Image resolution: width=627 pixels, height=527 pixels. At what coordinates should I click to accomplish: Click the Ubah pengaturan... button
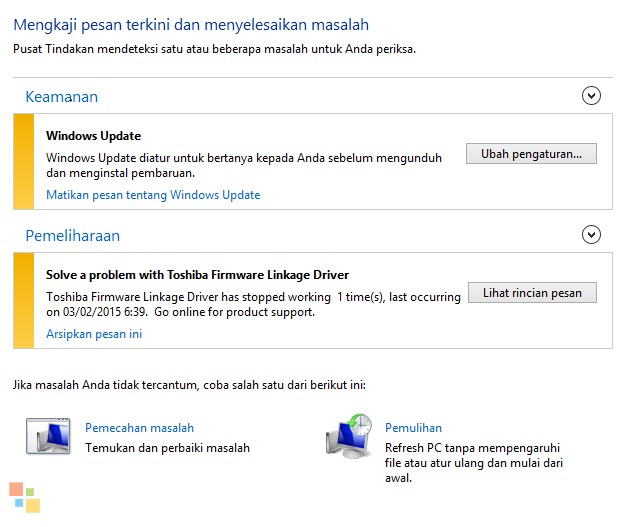(531, 154)
